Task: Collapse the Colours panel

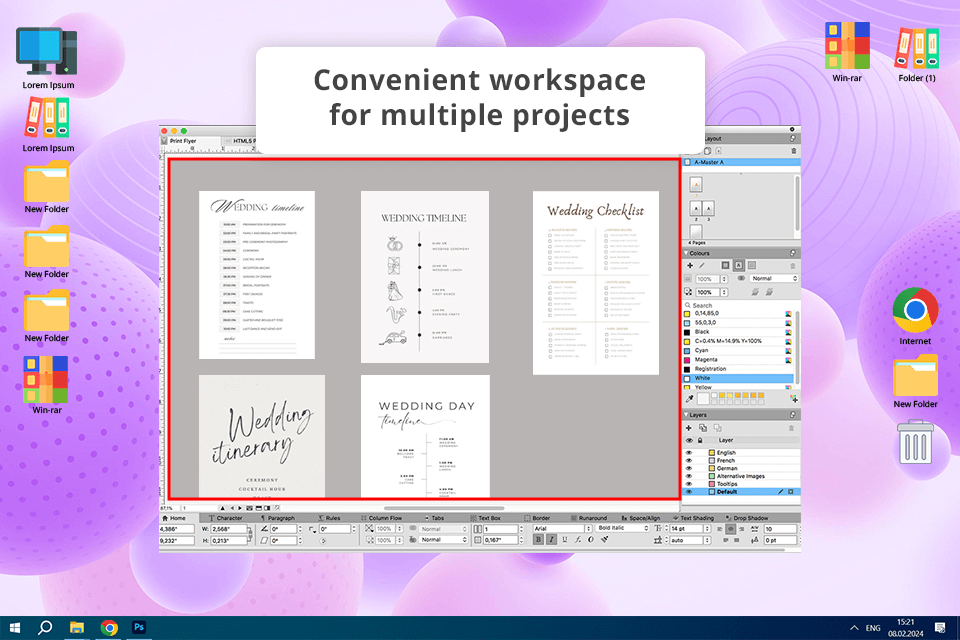Action: 686,253
